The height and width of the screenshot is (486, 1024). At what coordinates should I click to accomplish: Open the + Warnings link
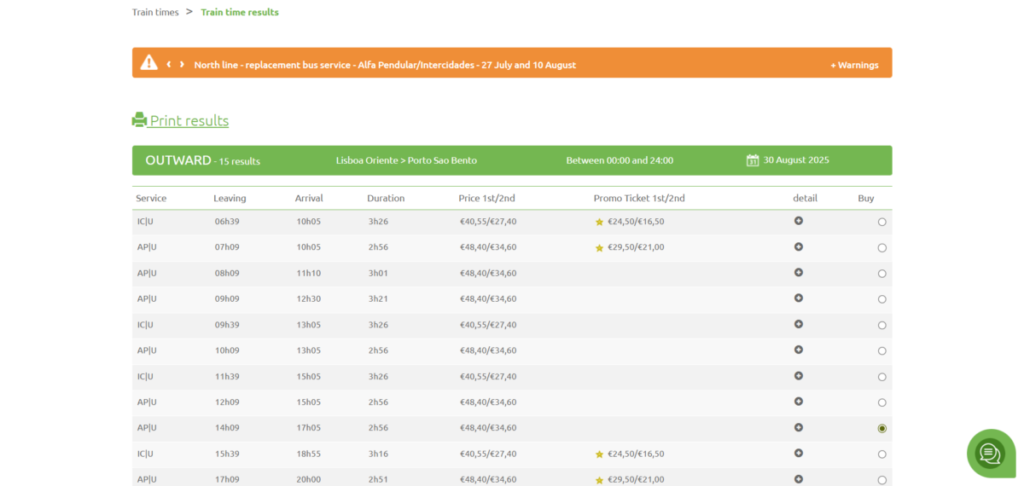854,65
